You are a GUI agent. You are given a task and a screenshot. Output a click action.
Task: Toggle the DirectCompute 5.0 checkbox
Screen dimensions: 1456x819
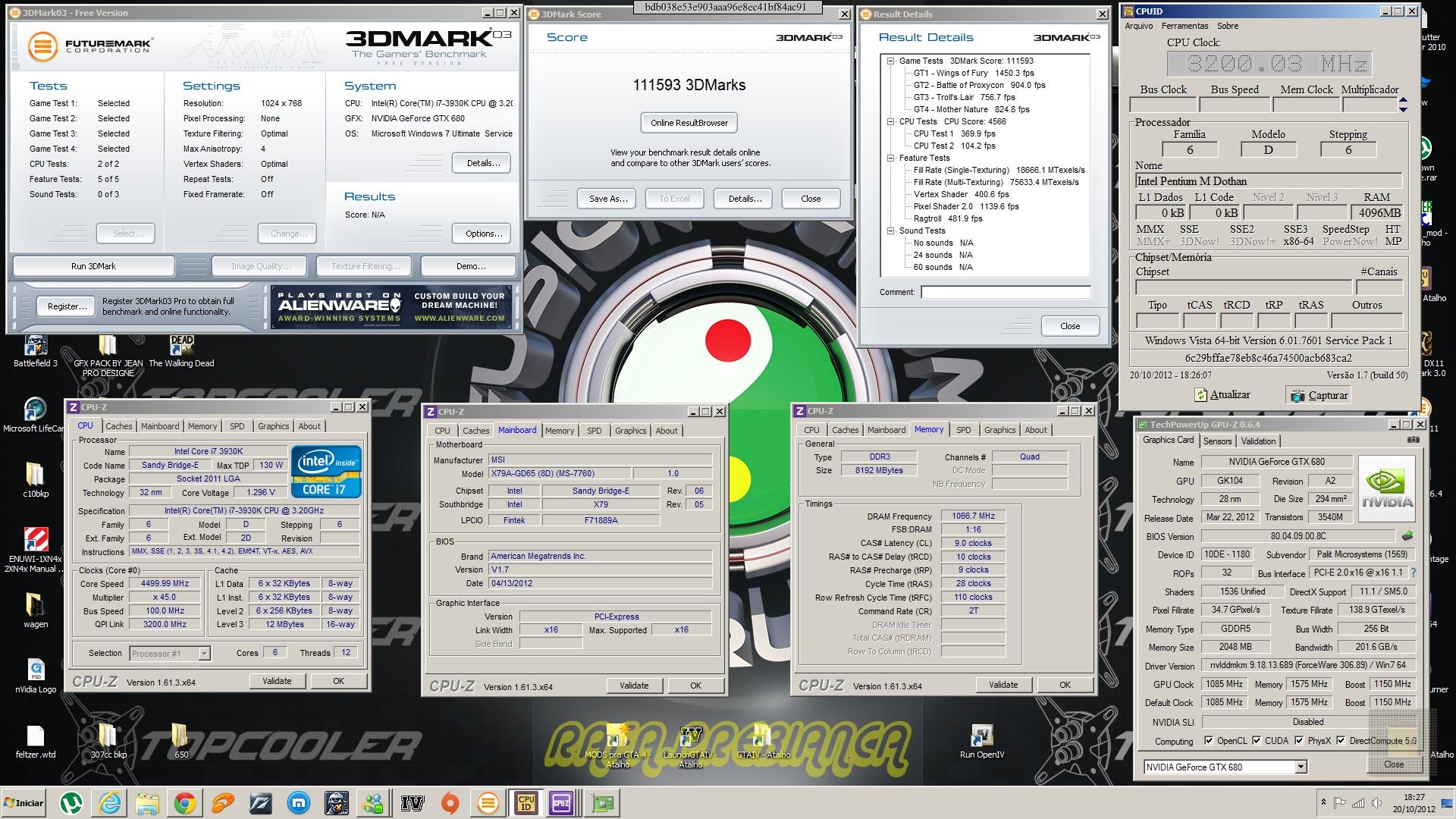(1341, 741)
